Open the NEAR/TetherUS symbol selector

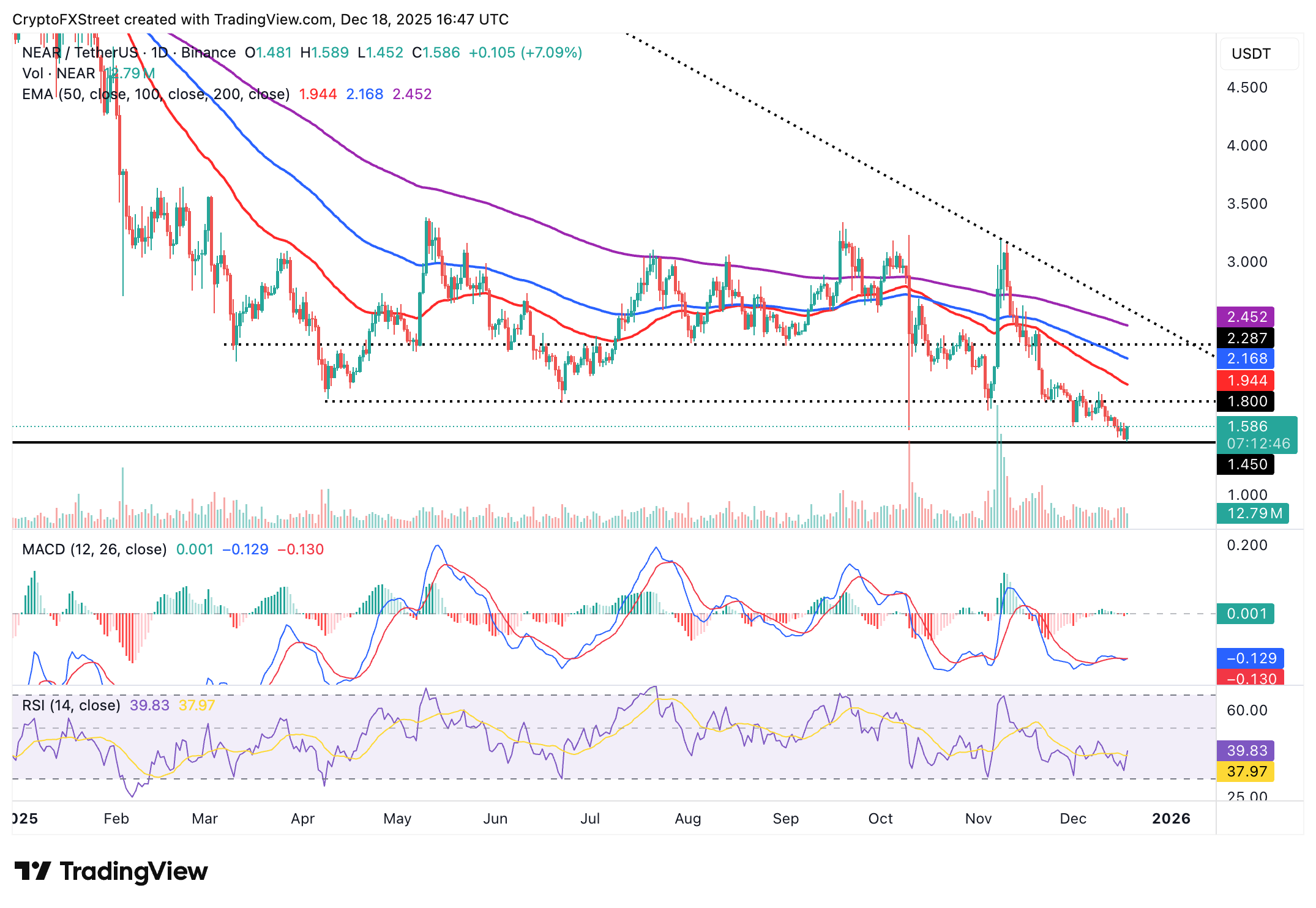click(x=80, y=53)
